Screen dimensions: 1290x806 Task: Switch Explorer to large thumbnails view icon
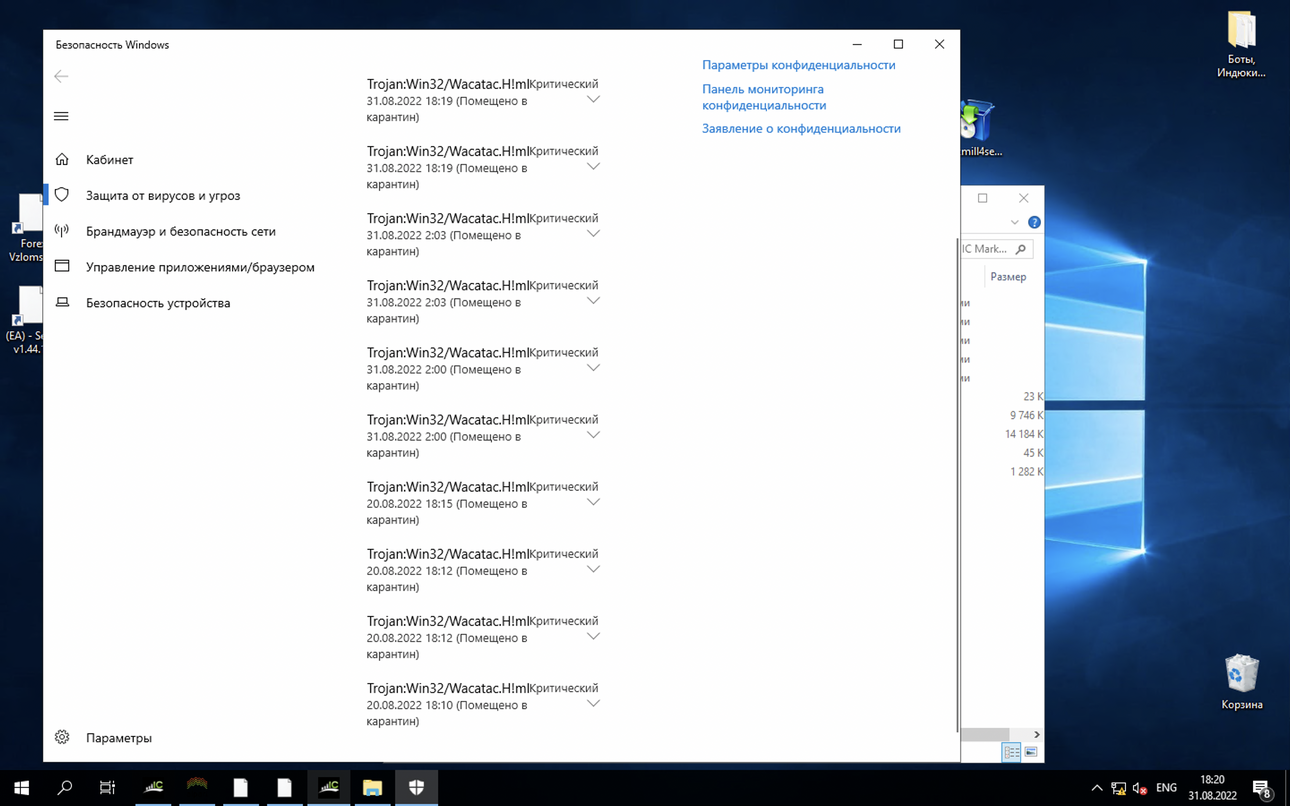click(1031, 752)
